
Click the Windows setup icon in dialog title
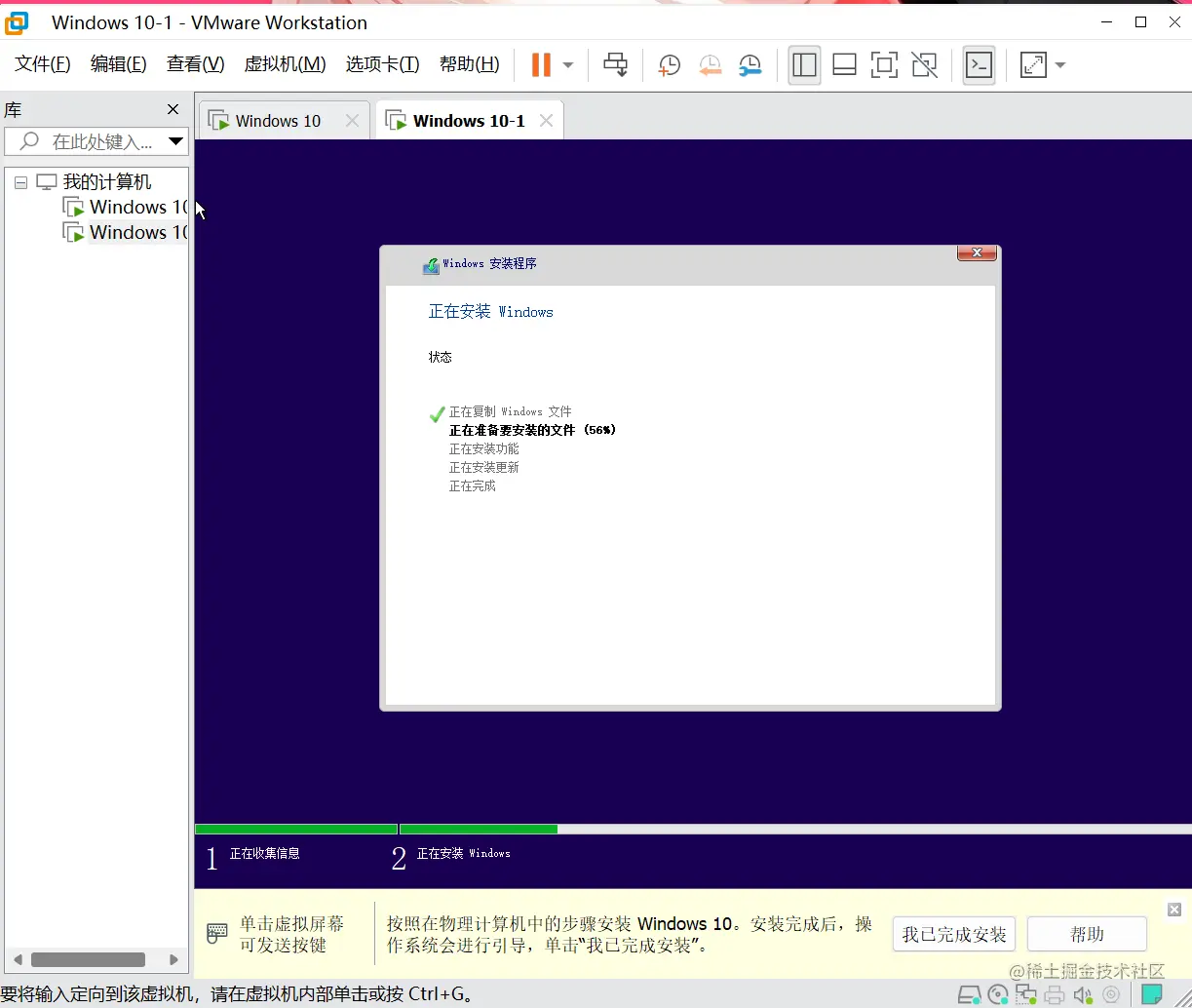pos(431,265)
